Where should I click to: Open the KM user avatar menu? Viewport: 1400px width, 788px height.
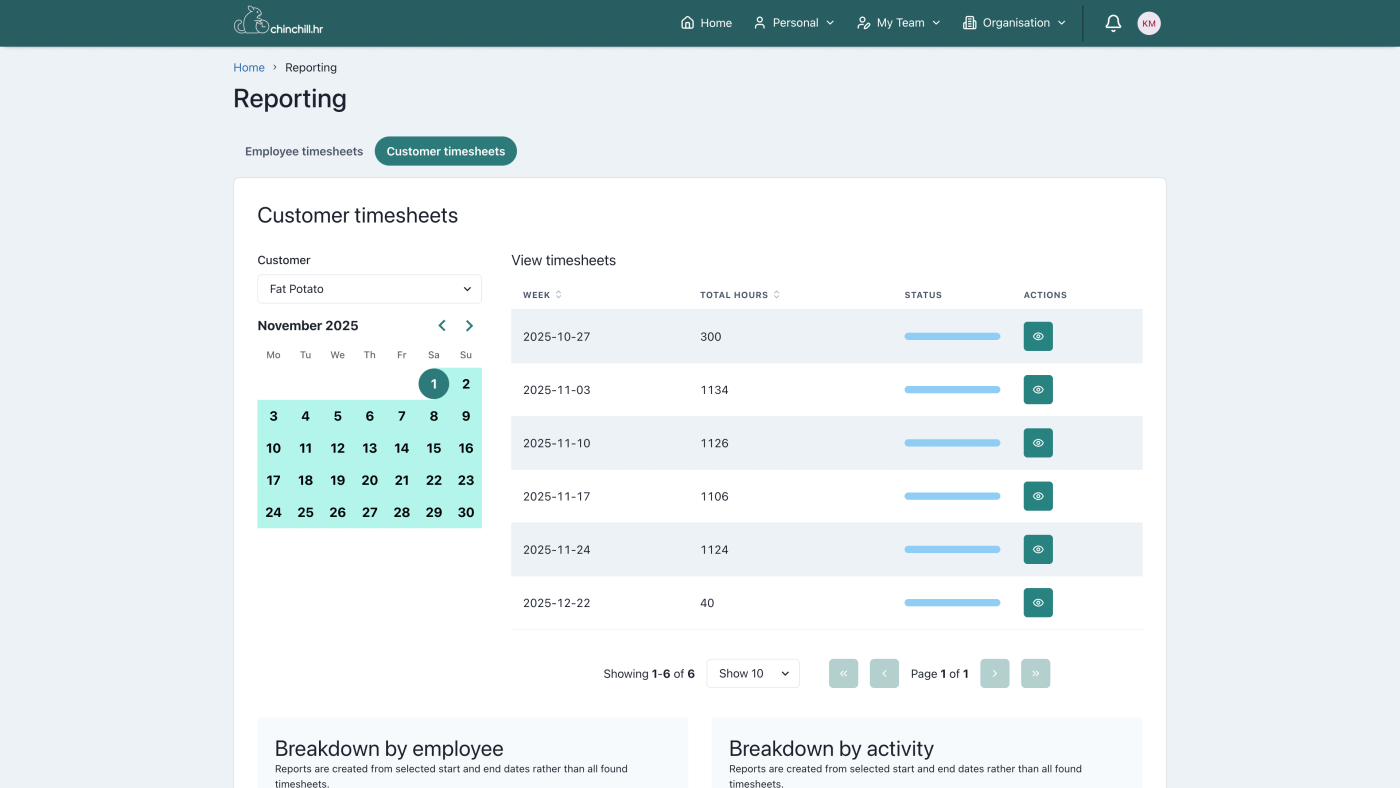point(1149,23)
